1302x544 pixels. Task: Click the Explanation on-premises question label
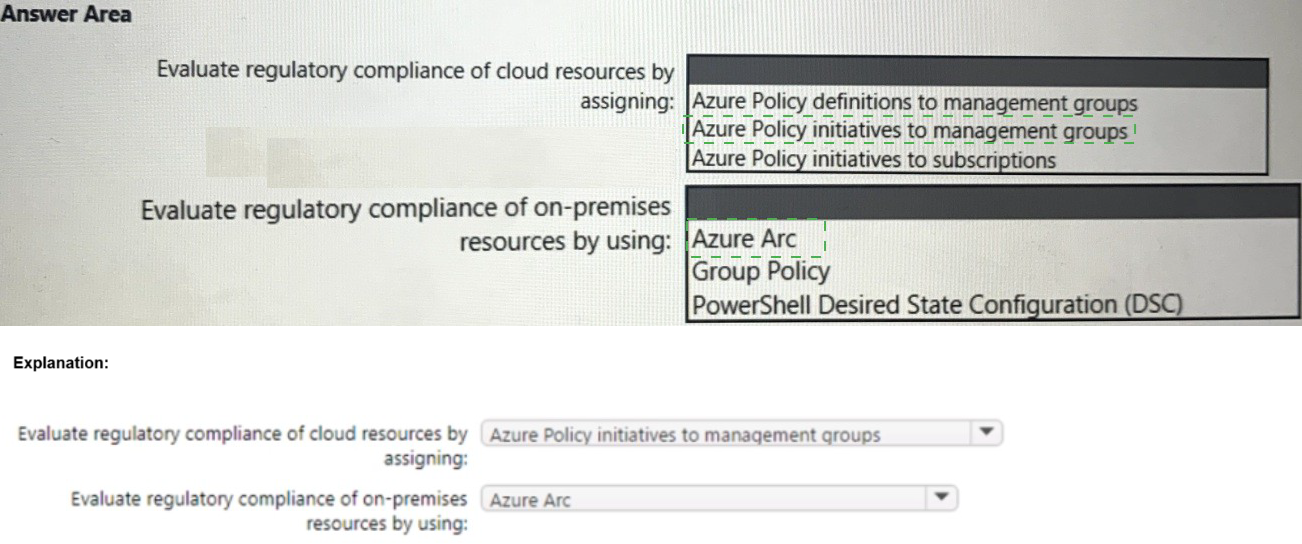click(x=268, y=497)
